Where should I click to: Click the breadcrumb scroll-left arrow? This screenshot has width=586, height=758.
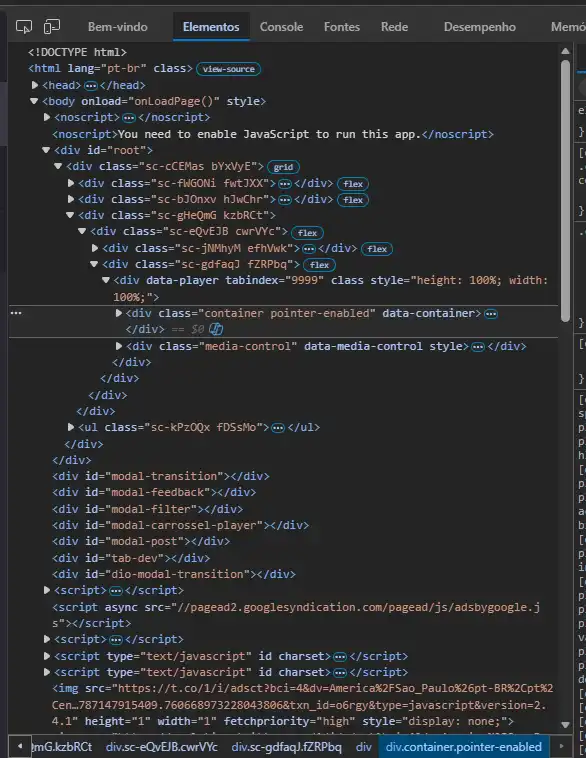click(20, 747)
